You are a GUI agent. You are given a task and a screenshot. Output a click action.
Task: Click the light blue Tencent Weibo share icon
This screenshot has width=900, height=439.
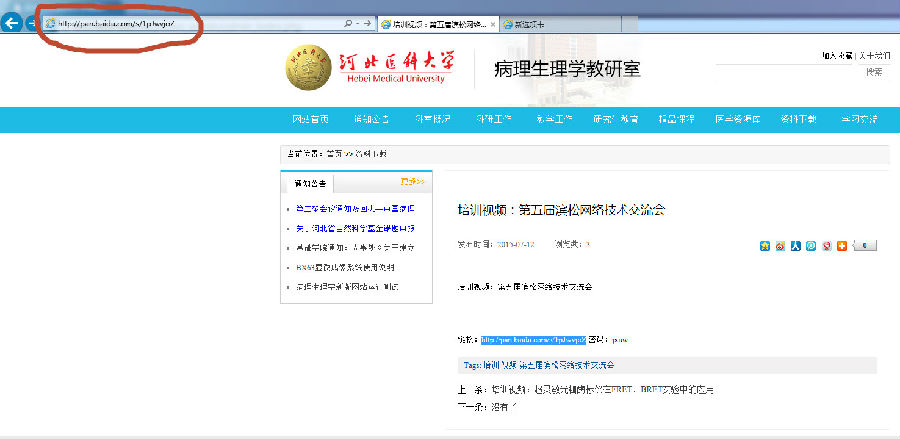(x=811, y=246)
